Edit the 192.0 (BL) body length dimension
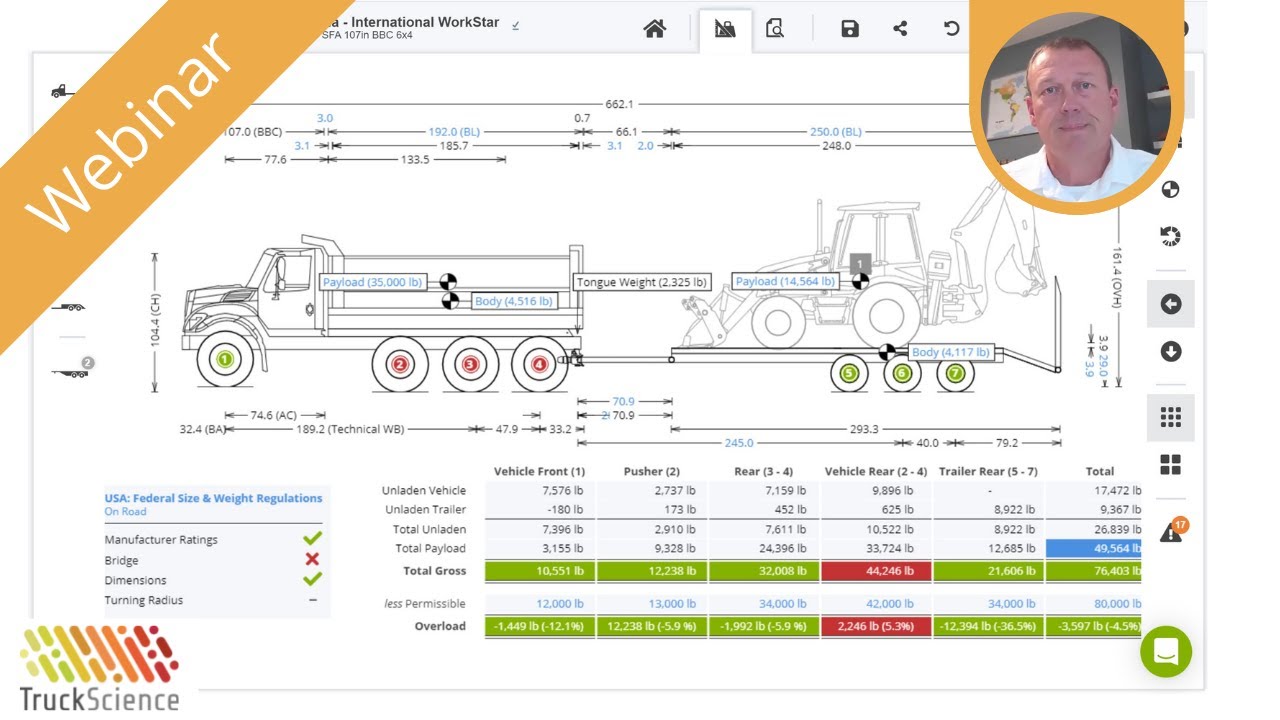Image resolution: width=1280 pixels, height=720 pixels. (x=456, y=131)
